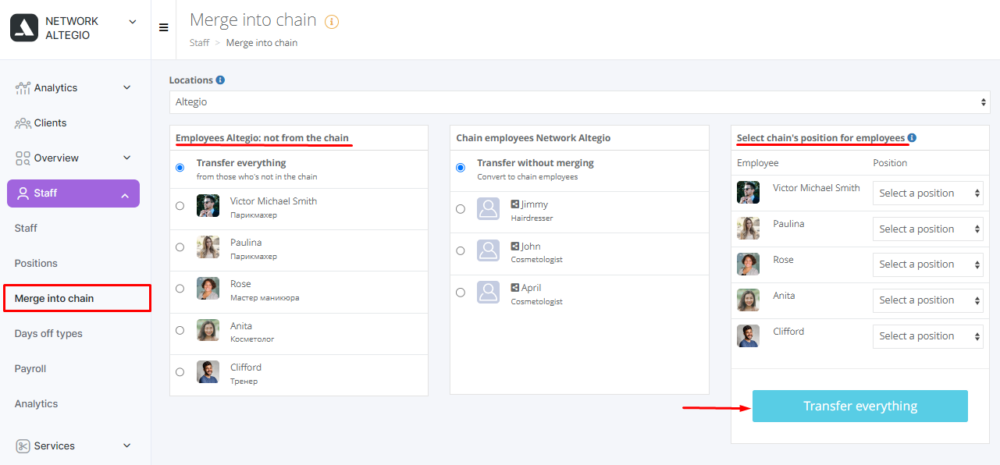Image resolution: width=1000 pixels, height=465 pixels.
Task: Select Clifford radio button
Action: point(180,372)
